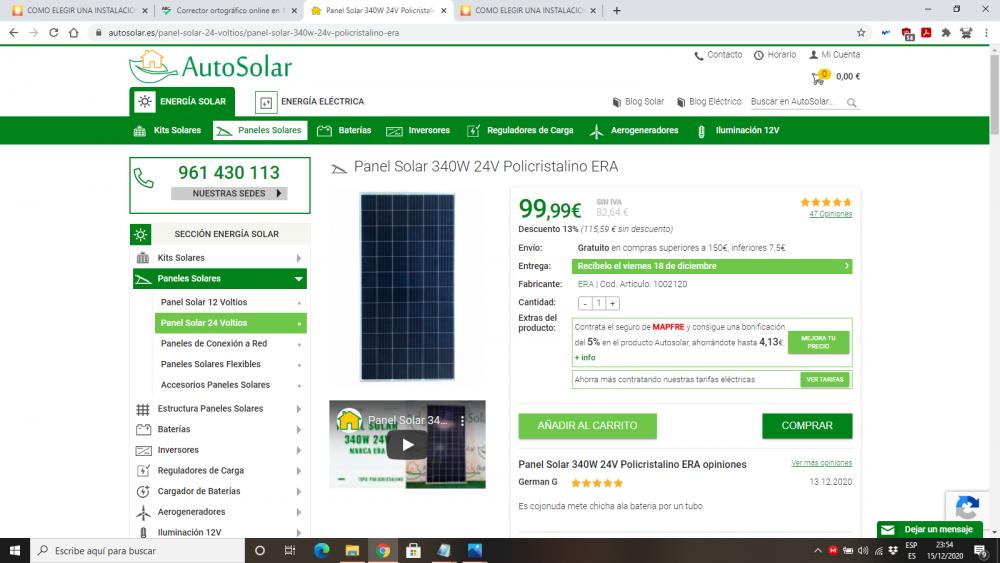The height and width of the screenshot is (563, 1000).
Task: Expand Aerogeneradores sidebar arrow
Action: 298,512
